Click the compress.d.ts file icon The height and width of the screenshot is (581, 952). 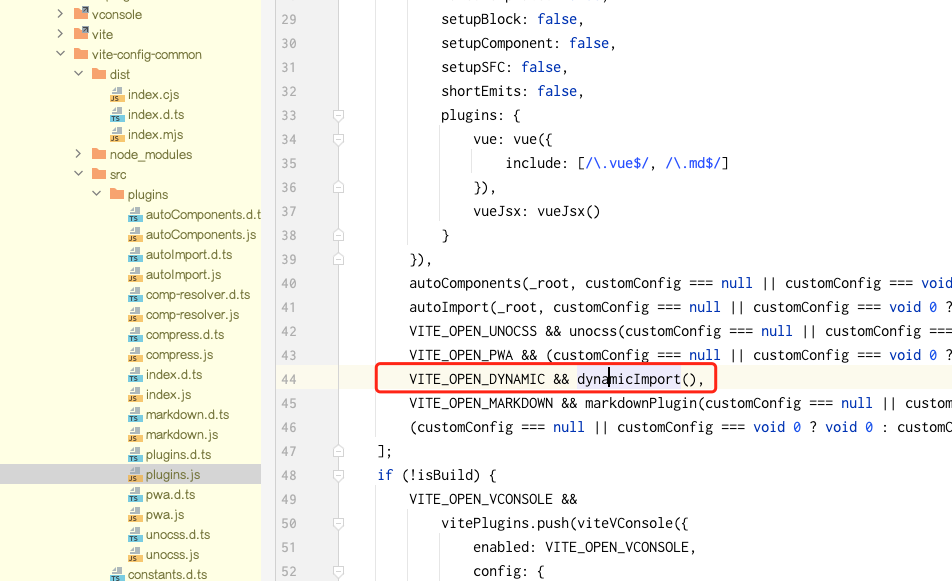coord(135,335)
